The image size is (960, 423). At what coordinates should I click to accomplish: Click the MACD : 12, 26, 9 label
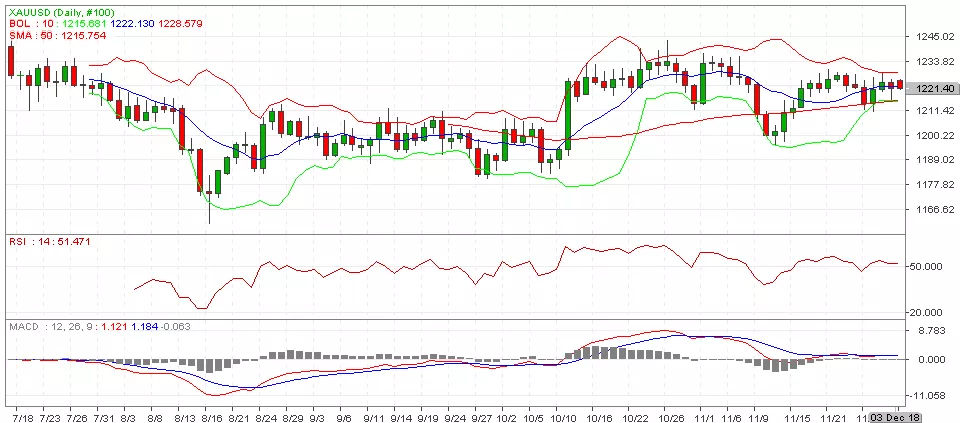coord(43,326)
